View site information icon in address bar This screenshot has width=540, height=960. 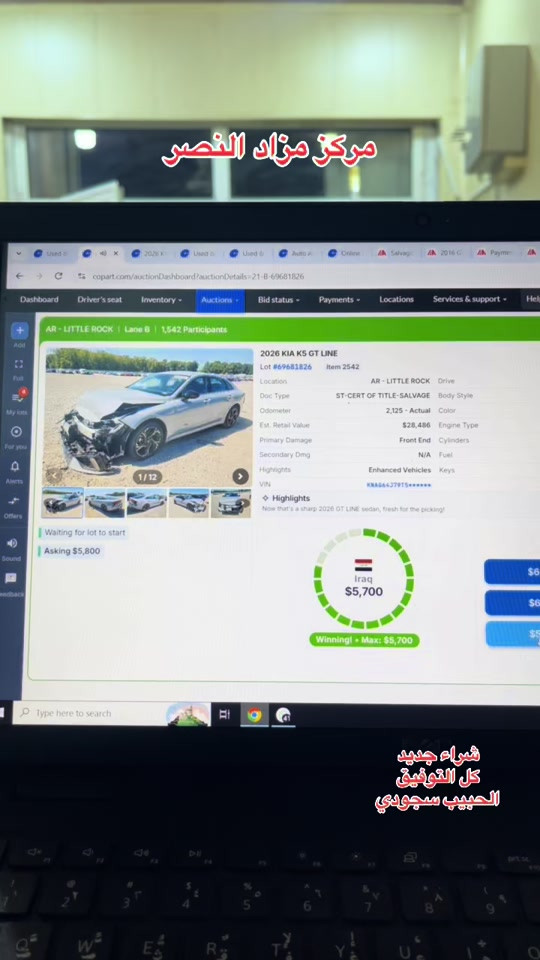tap(81, 276)
